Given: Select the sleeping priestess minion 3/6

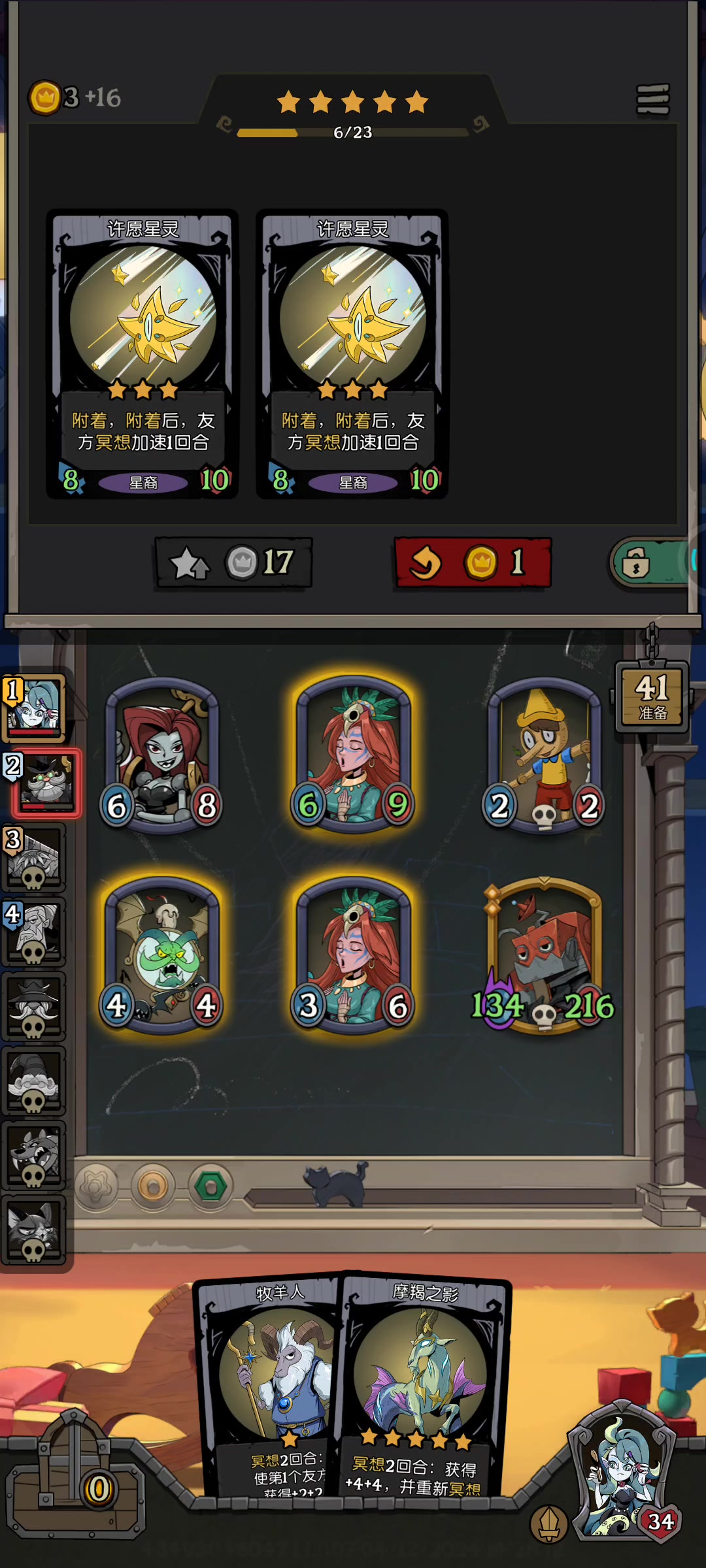Looking at the screenshot, I should point(354,955).
